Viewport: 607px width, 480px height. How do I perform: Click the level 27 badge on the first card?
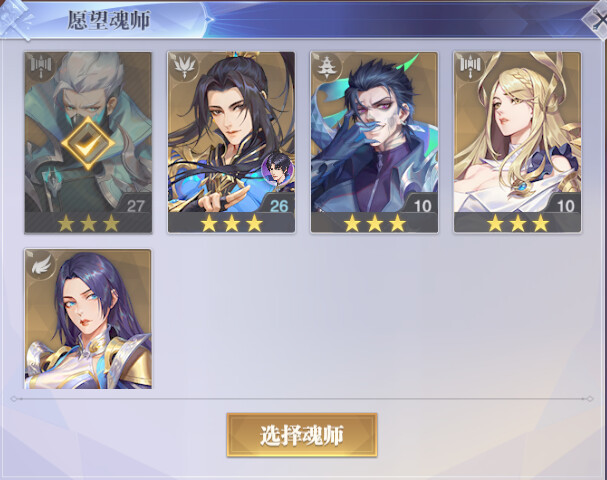pos(135,205)
